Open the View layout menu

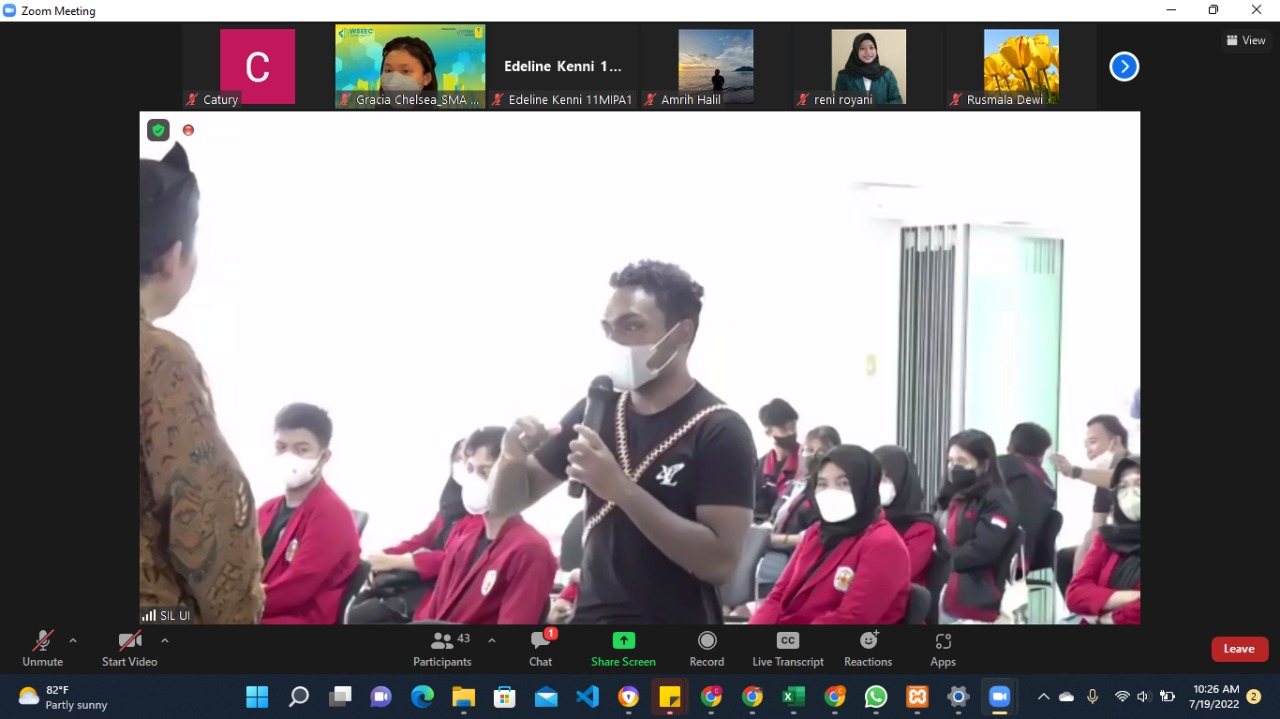pyautogui.click(x=1246, y=41)
